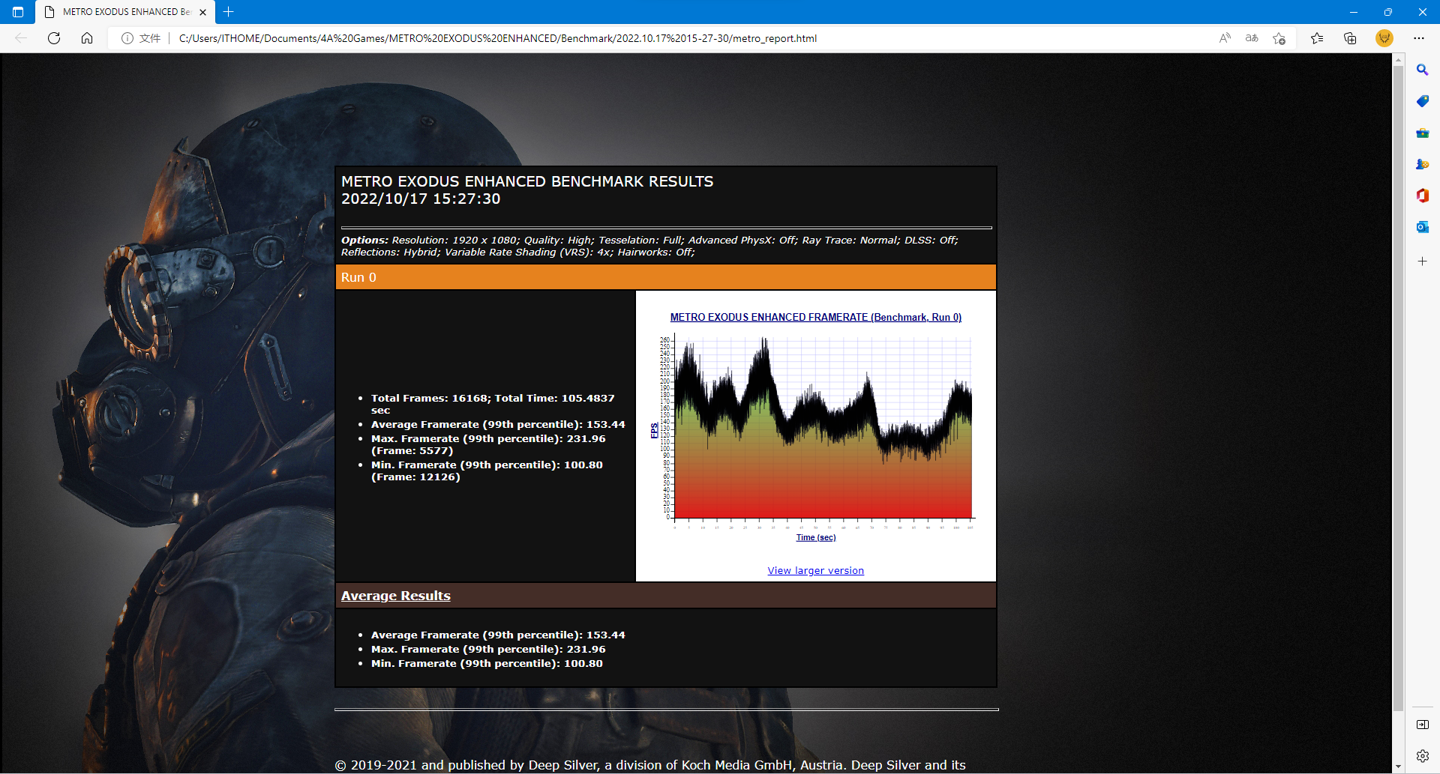Image resolution: width=1440 pixels, height=774 pixels.
Task: Click the page scrollbar up arrow
Action: click(x=1398, y=60)
